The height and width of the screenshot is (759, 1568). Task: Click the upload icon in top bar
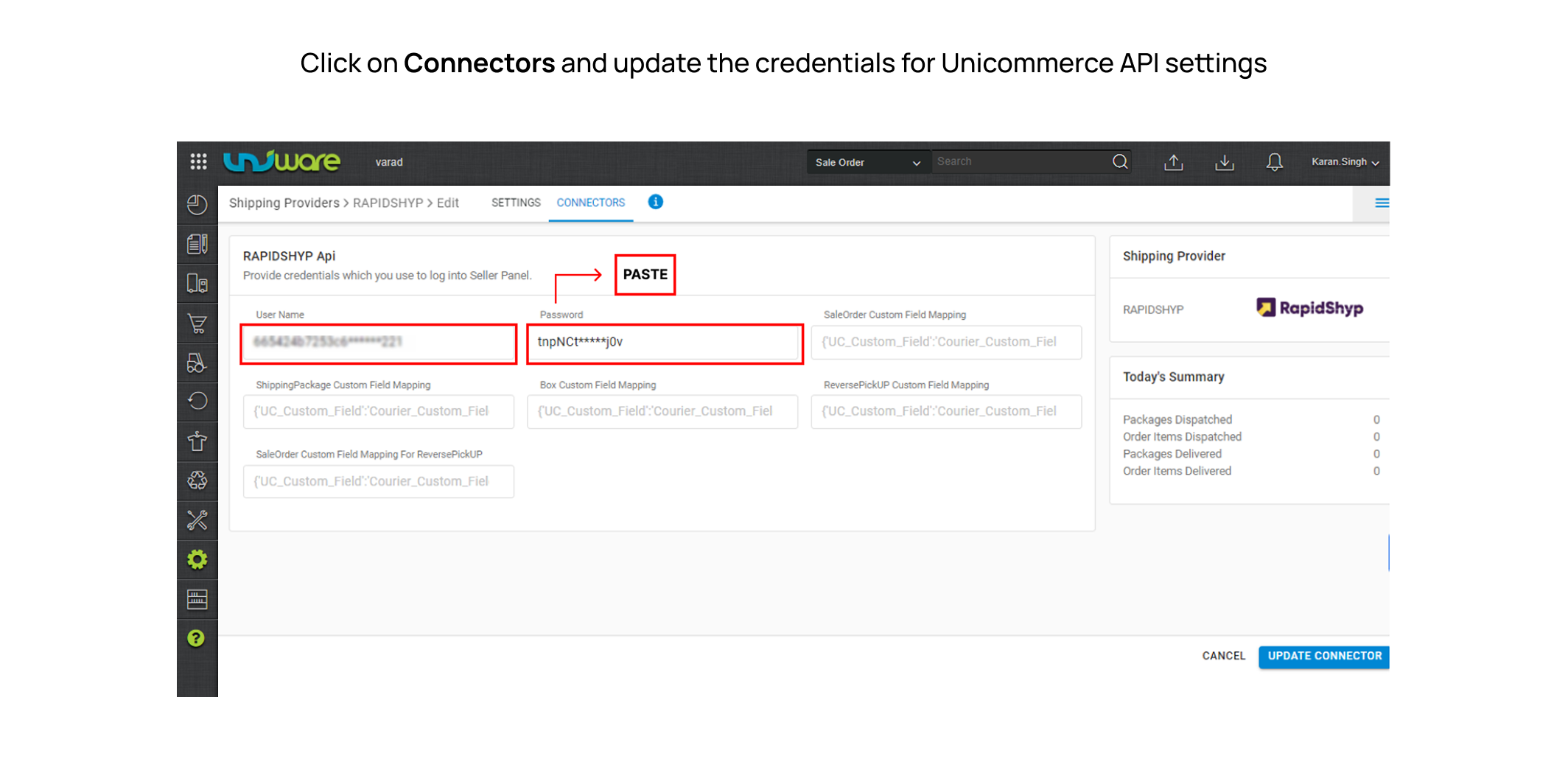tap(1174, 162)
